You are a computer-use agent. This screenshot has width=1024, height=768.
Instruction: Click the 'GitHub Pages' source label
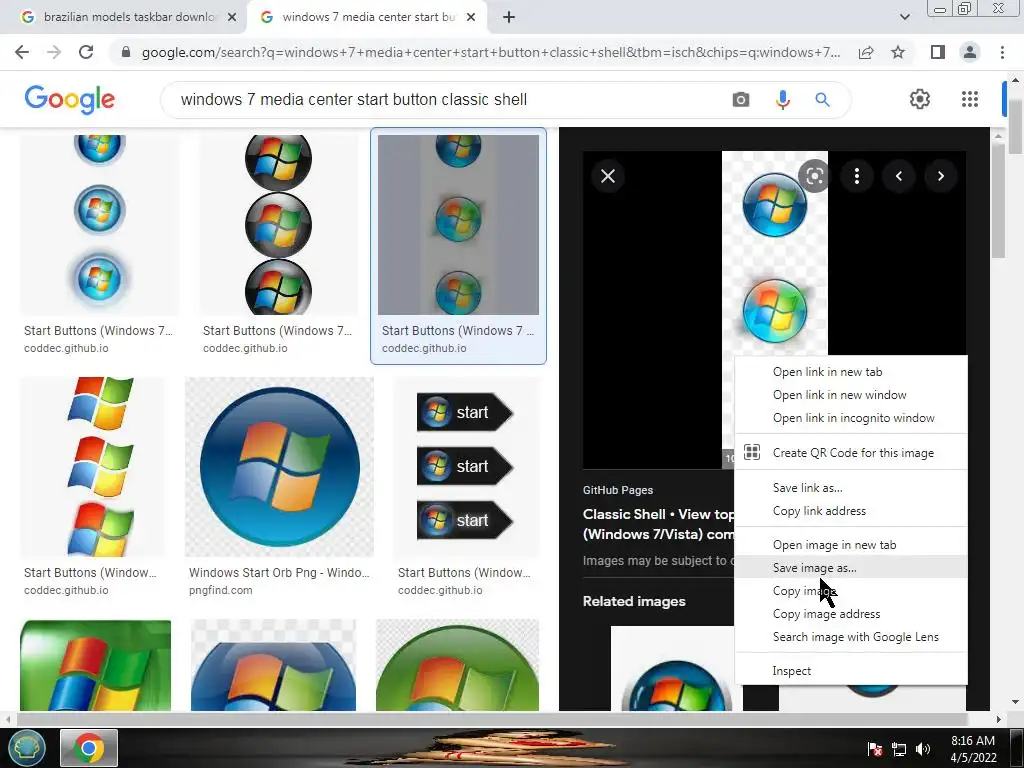pyautogui.click(x=618, y=490)
